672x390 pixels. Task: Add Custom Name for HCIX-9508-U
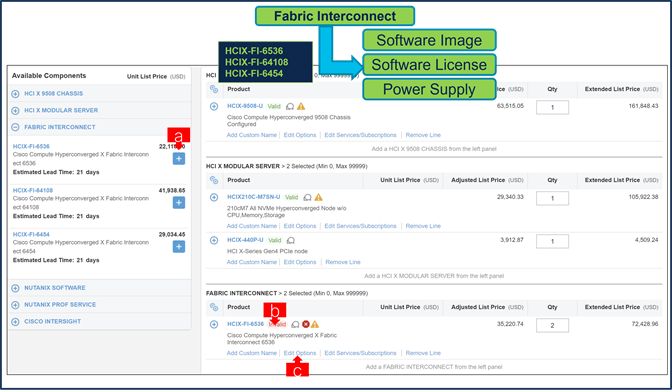[252, 135]
